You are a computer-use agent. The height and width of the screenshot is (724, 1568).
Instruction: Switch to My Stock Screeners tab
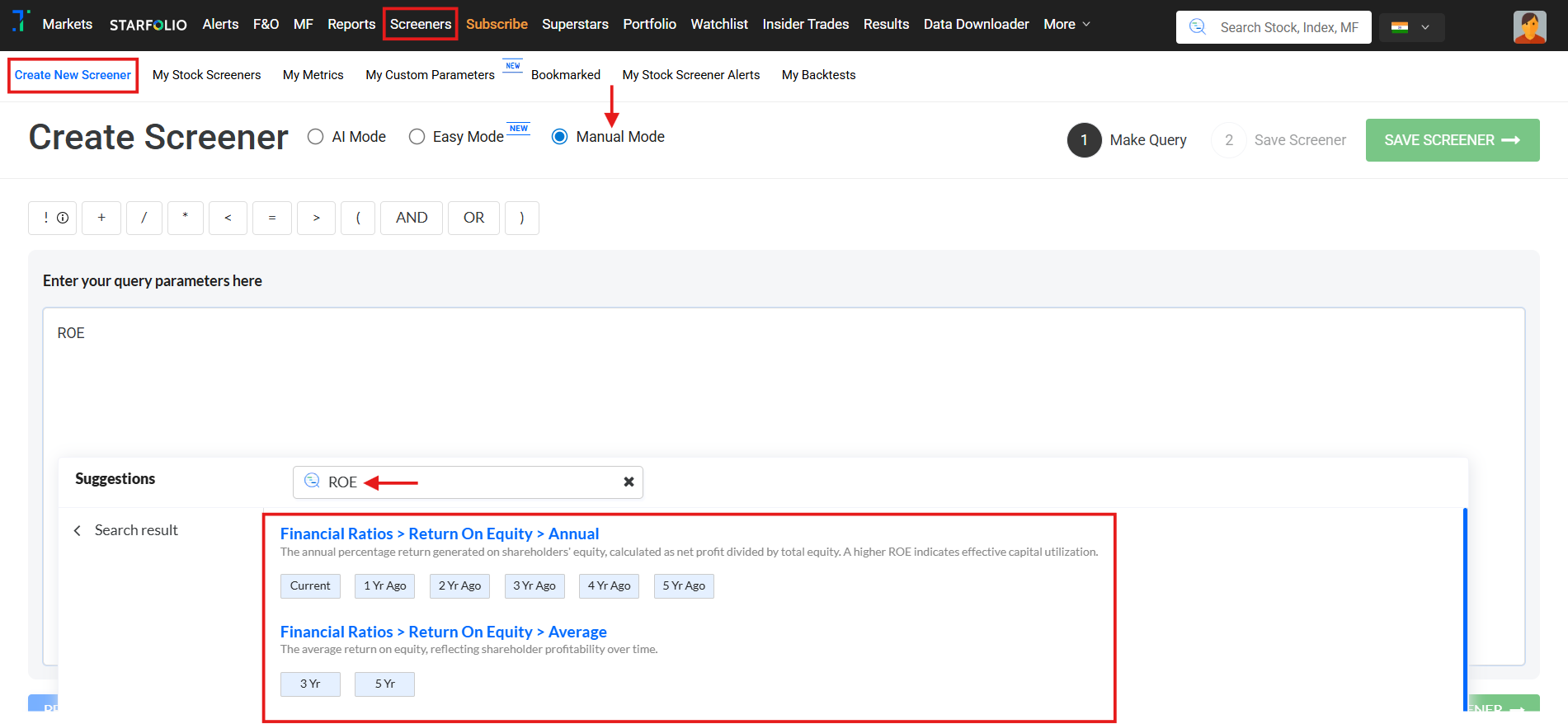[x=206, y=75]
